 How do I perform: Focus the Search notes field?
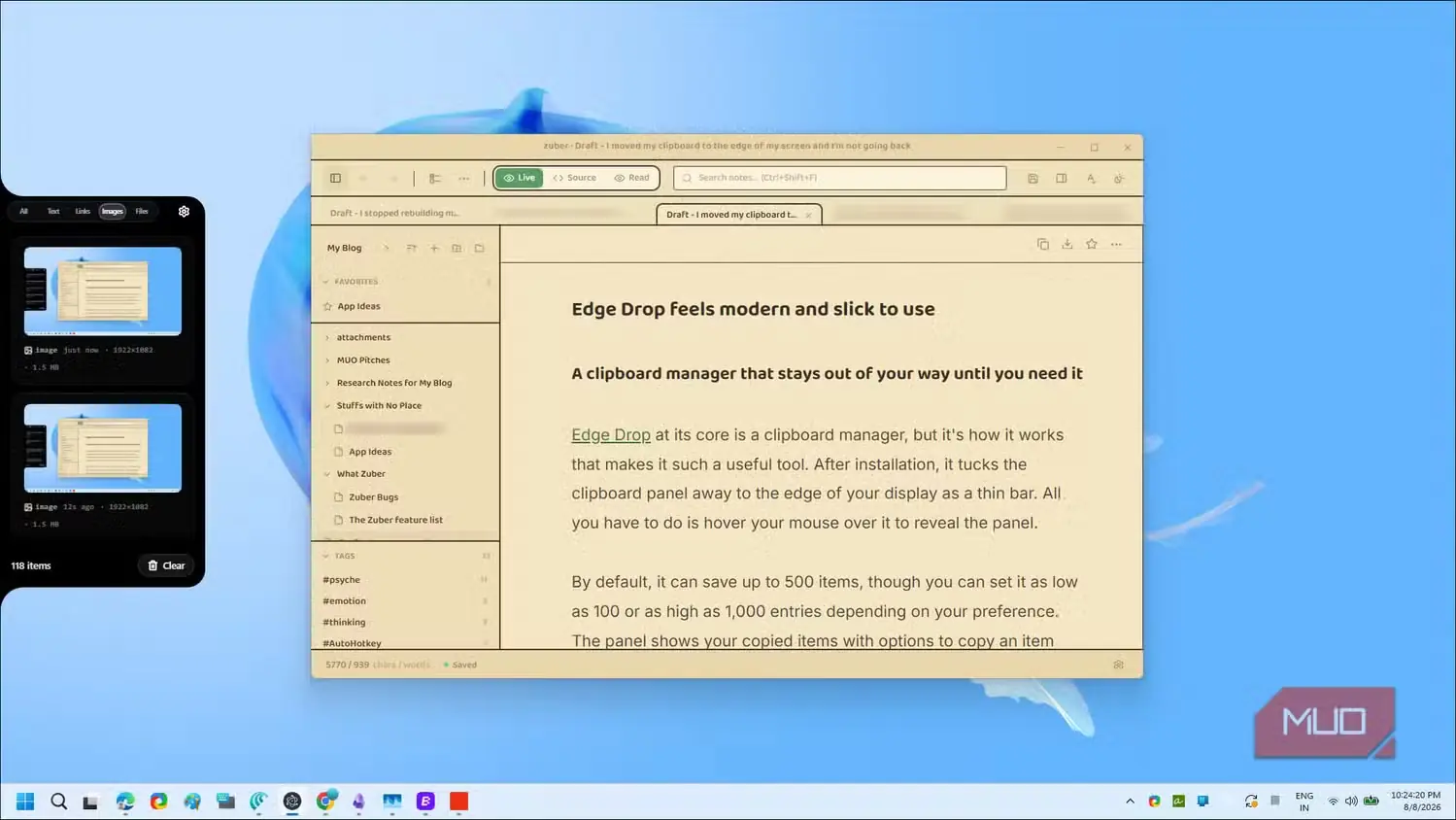coord(840,178)
